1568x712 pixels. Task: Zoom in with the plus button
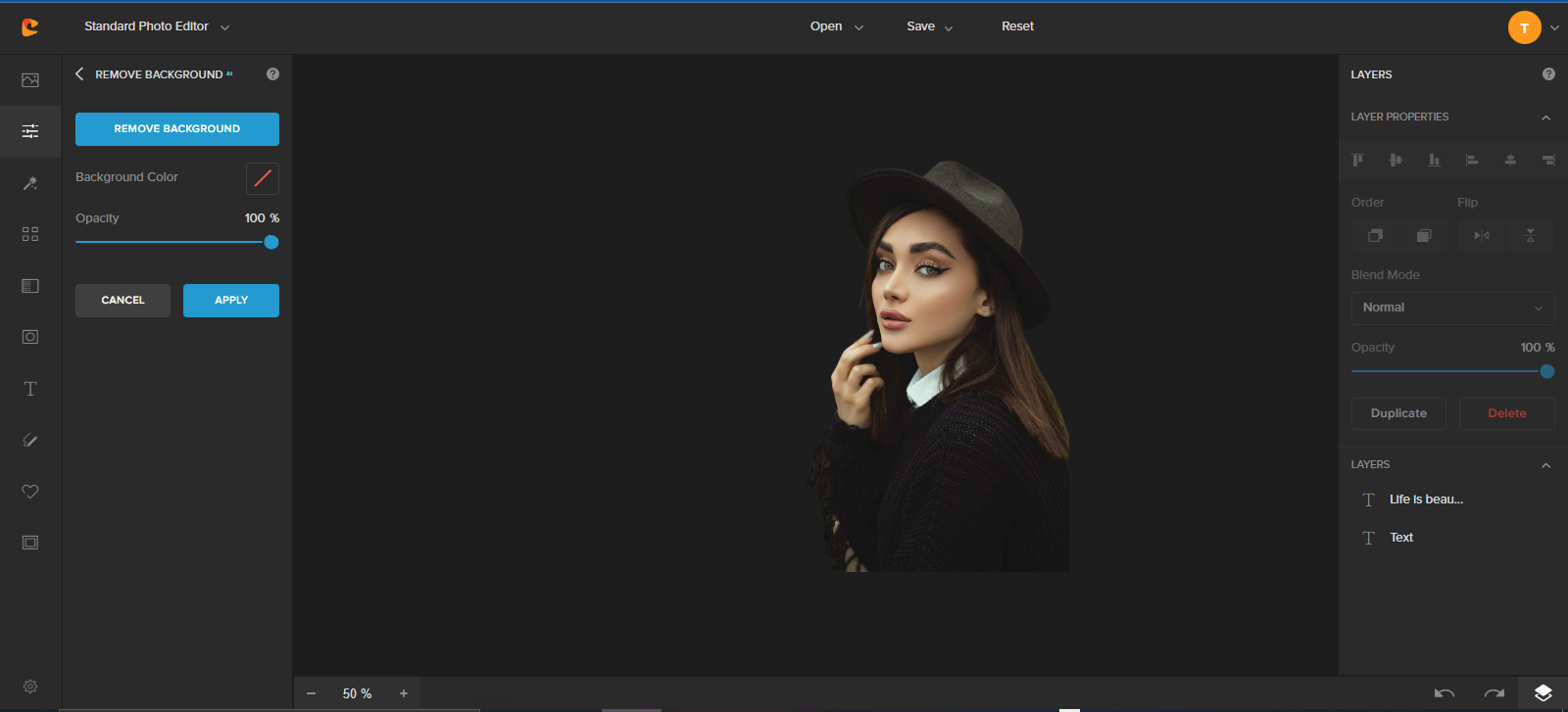tap(403, 693)
